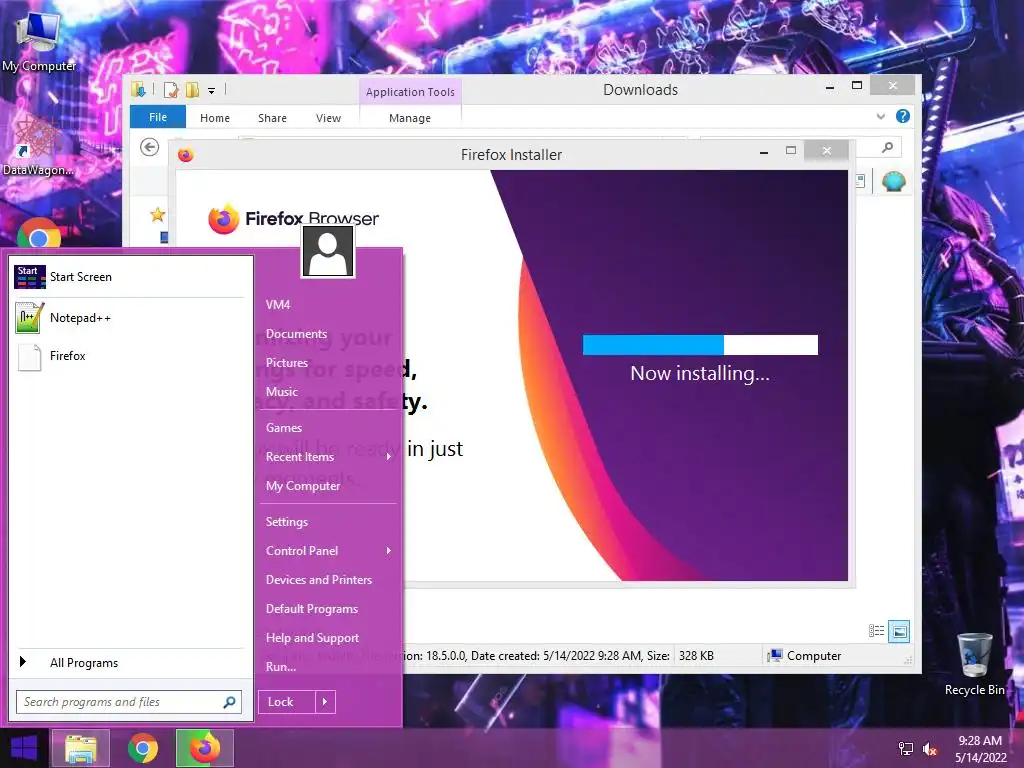
Task: Click the Lock button
Action: click(x=287, y=702)
